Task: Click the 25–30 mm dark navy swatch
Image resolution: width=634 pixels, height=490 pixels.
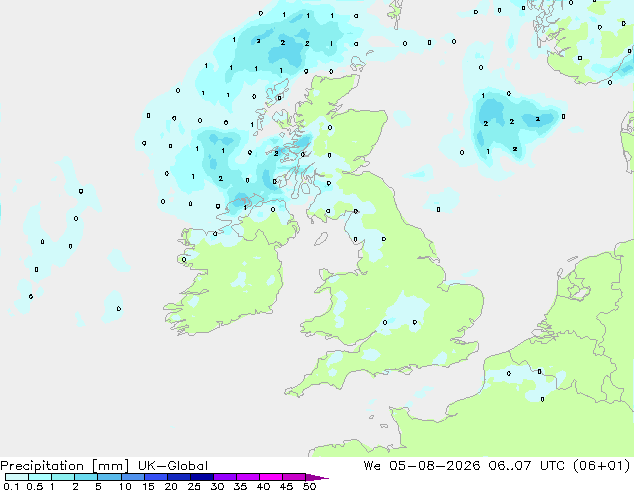Action: [x=201, y=477]
